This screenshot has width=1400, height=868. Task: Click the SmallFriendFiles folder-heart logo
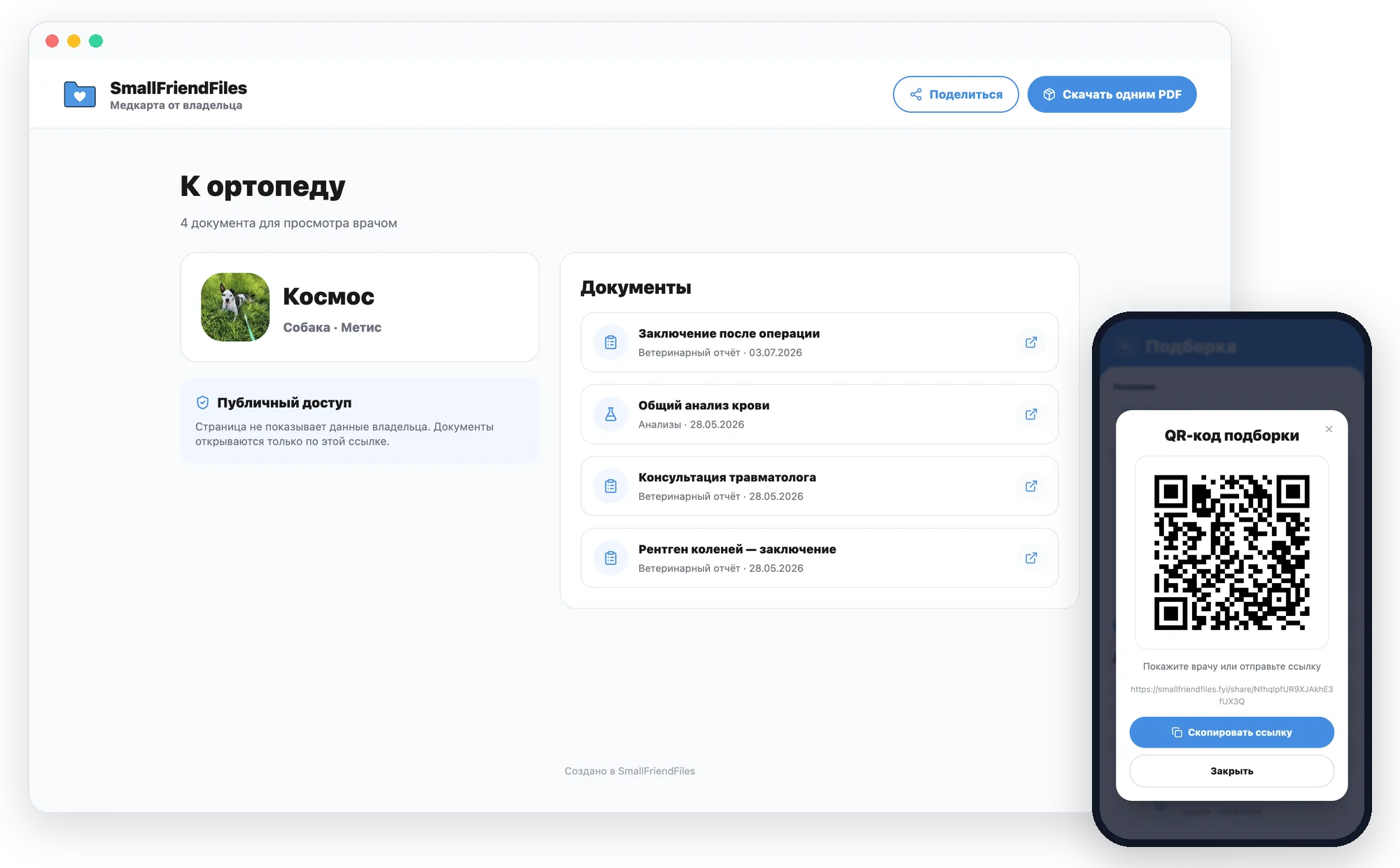click(80, 94)
